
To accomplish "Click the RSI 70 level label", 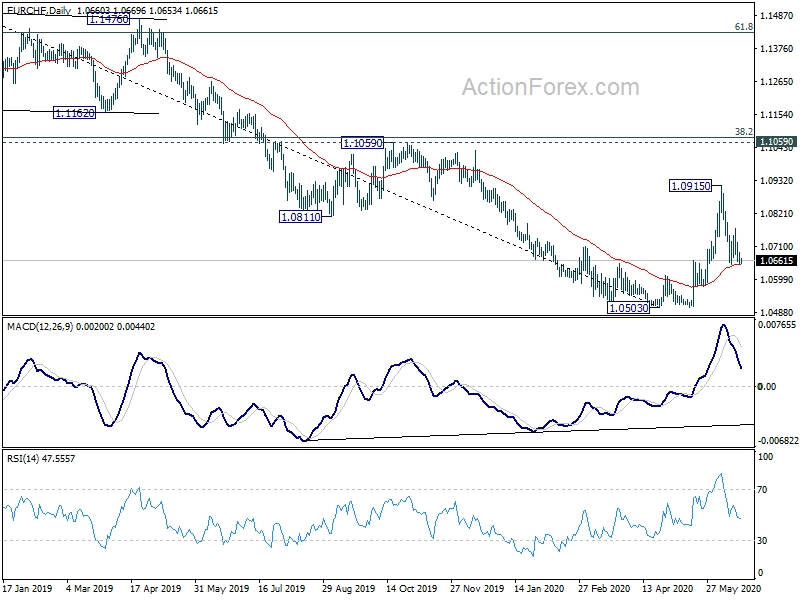I will coord(762,490).
